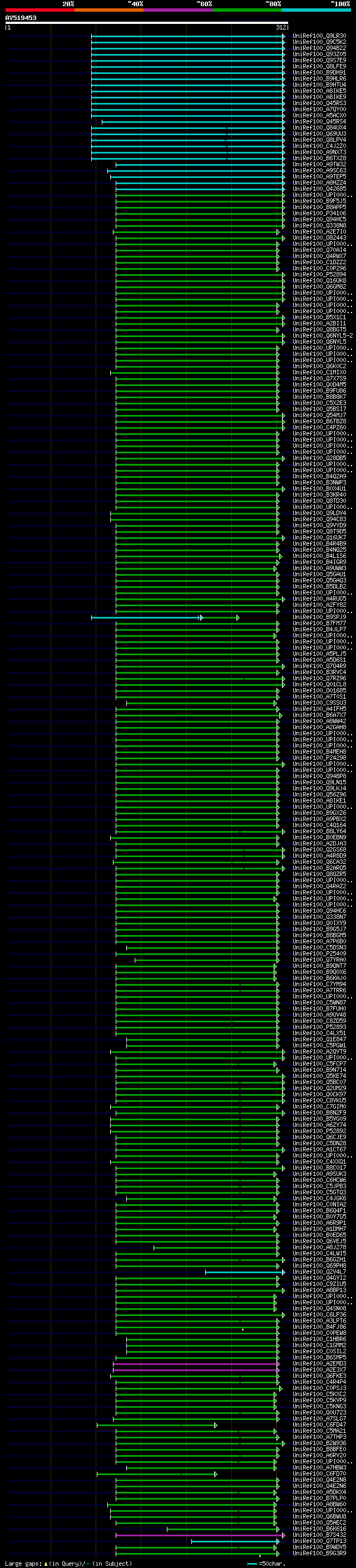This screenshot has width=356, height=1568.
Task: Click the query end position label 312
Action: [x=281, y=27]
